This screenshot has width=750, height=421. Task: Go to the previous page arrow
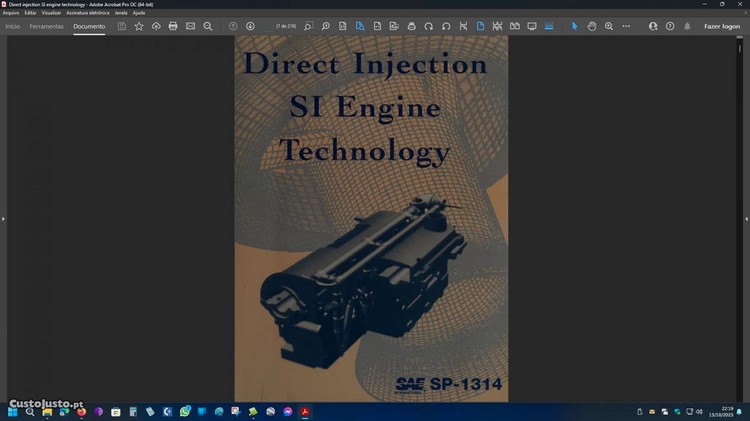point(233,26)
